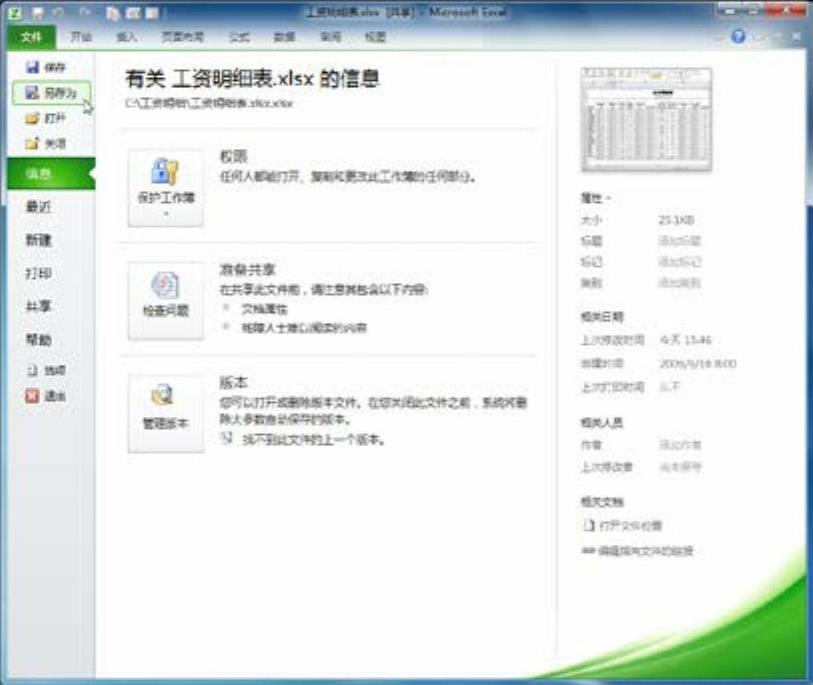Click the 创建时间 (Created) date value
Screen dimensions: 813x685
click(697, 364)
